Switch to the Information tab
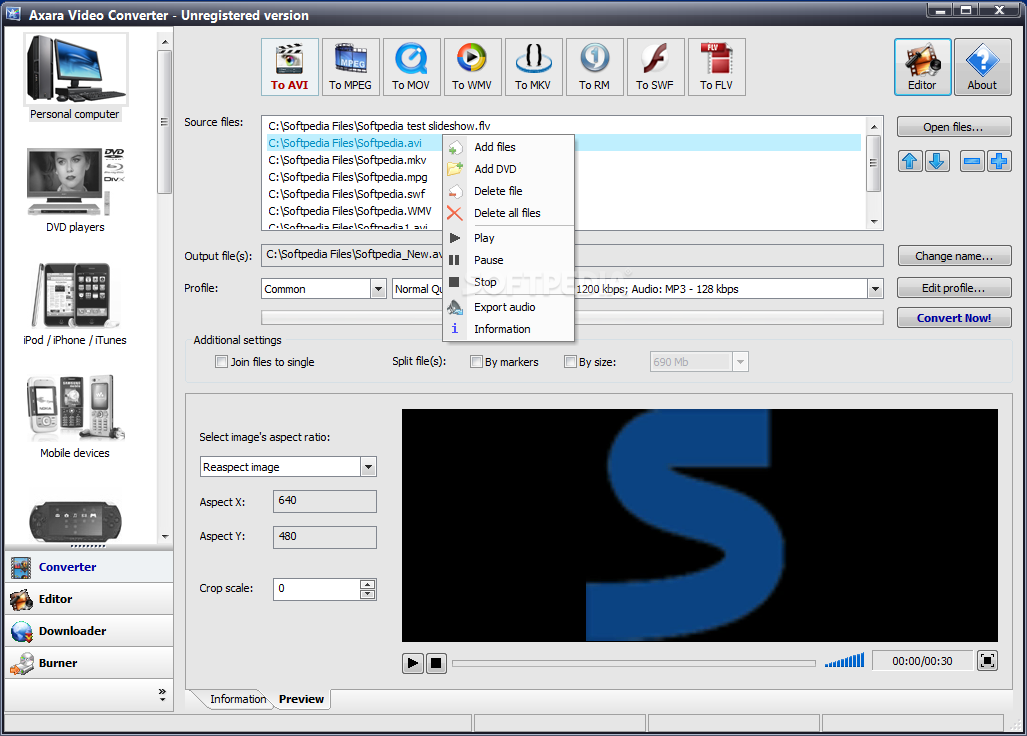1027x736 pixels. tap(238, 699)
